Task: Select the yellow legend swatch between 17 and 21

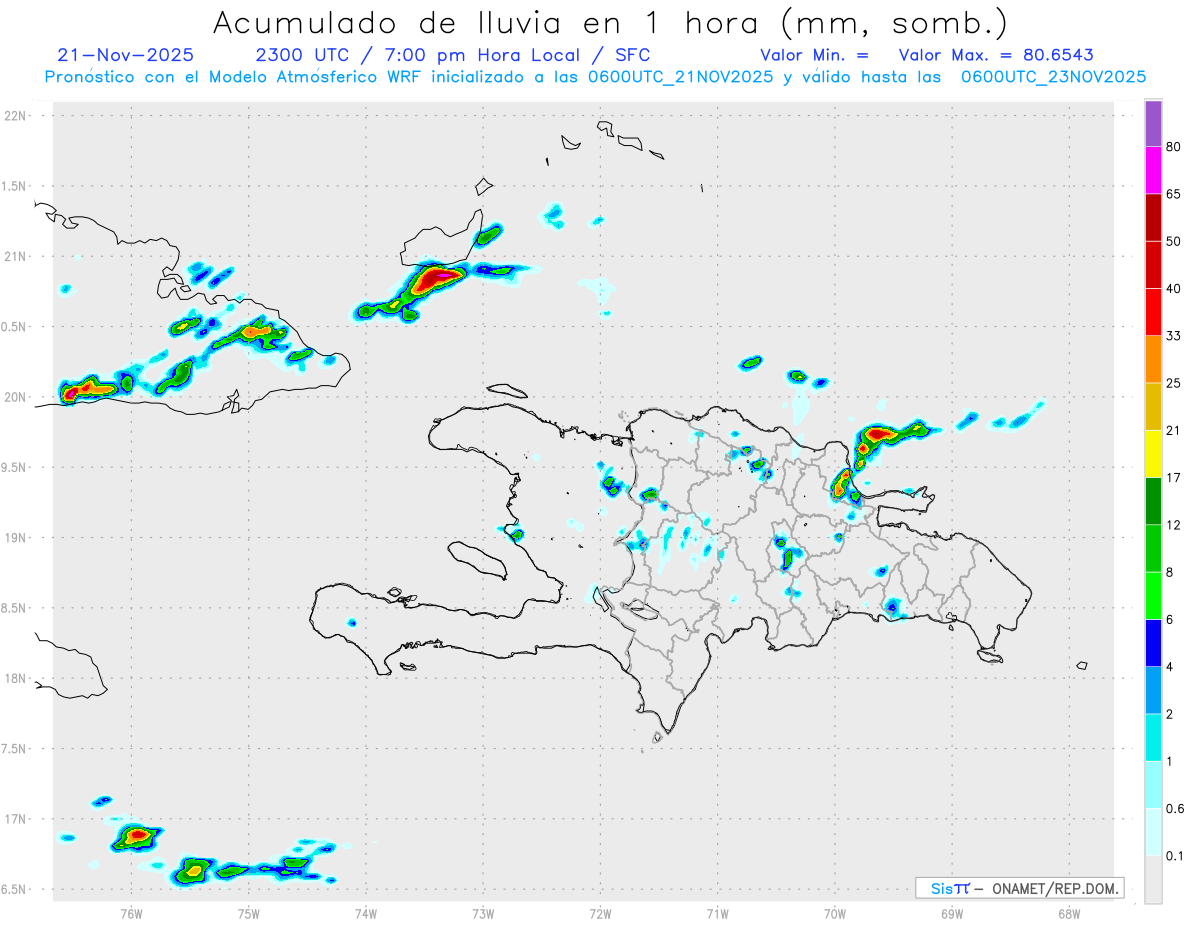Action: tap(1153, 455)
